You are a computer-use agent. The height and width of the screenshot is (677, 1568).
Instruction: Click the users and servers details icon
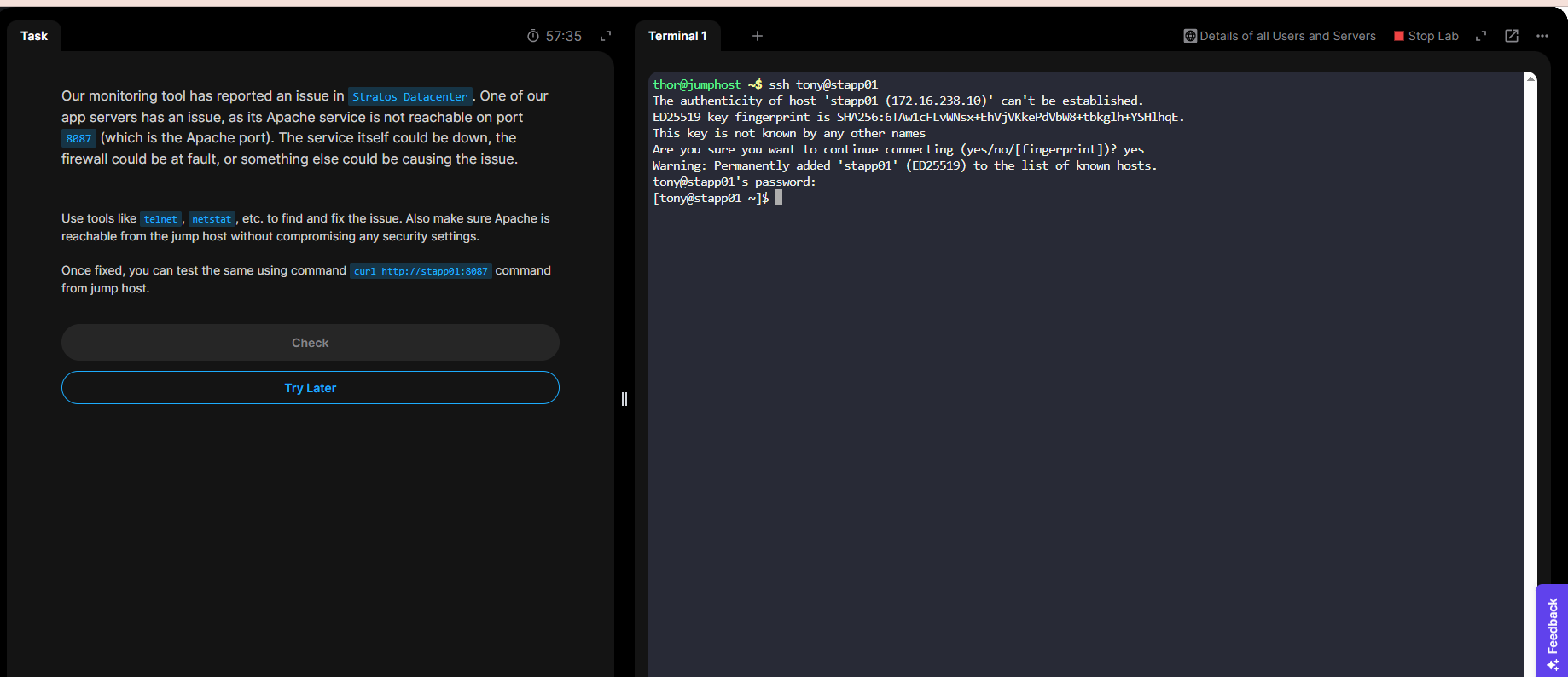coord(1190,36)
